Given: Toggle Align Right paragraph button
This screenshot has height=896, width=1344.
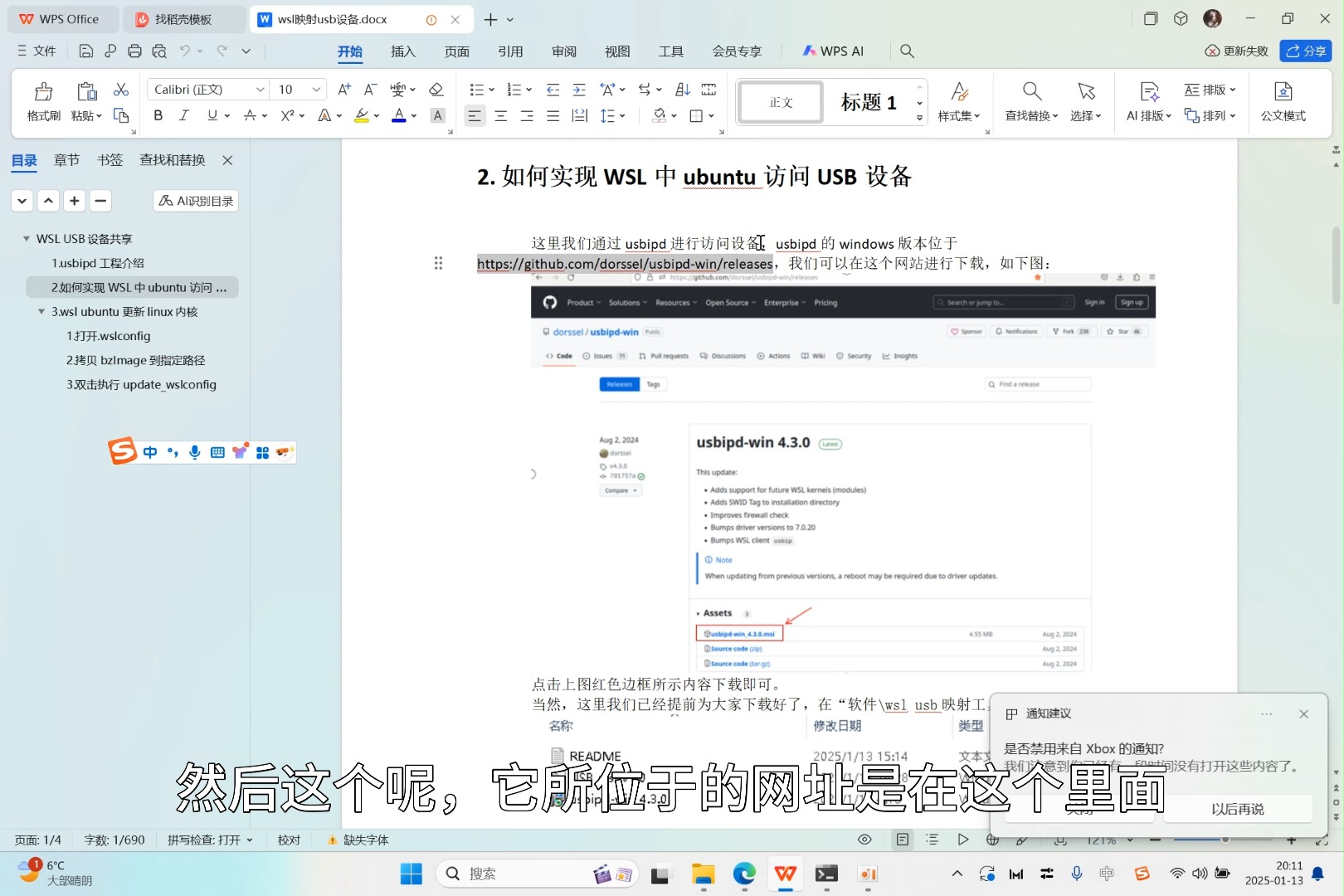Looking at the screenshot, I should tap(527, 115).
